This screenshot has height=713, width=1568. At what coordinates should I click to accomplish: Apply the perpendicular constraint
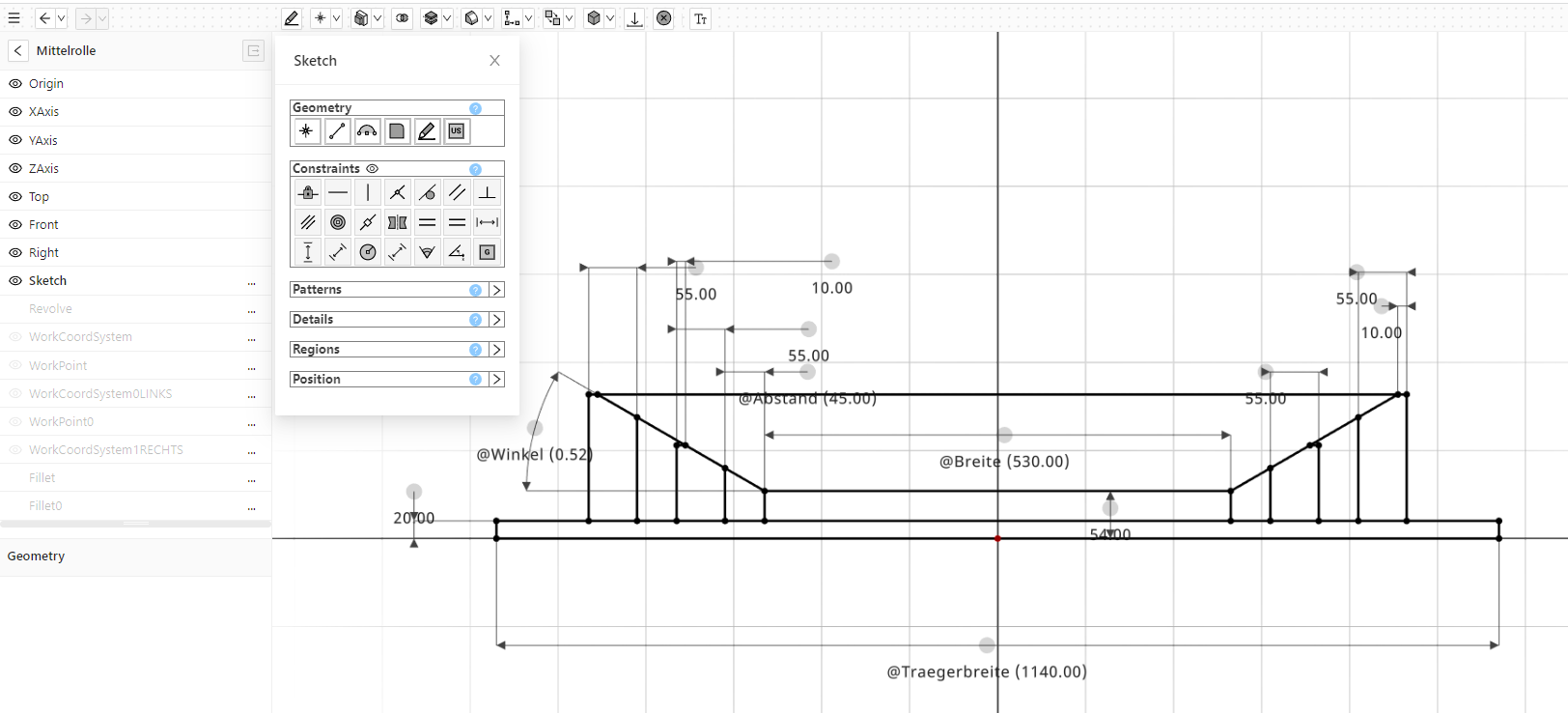tap(488, 192)
